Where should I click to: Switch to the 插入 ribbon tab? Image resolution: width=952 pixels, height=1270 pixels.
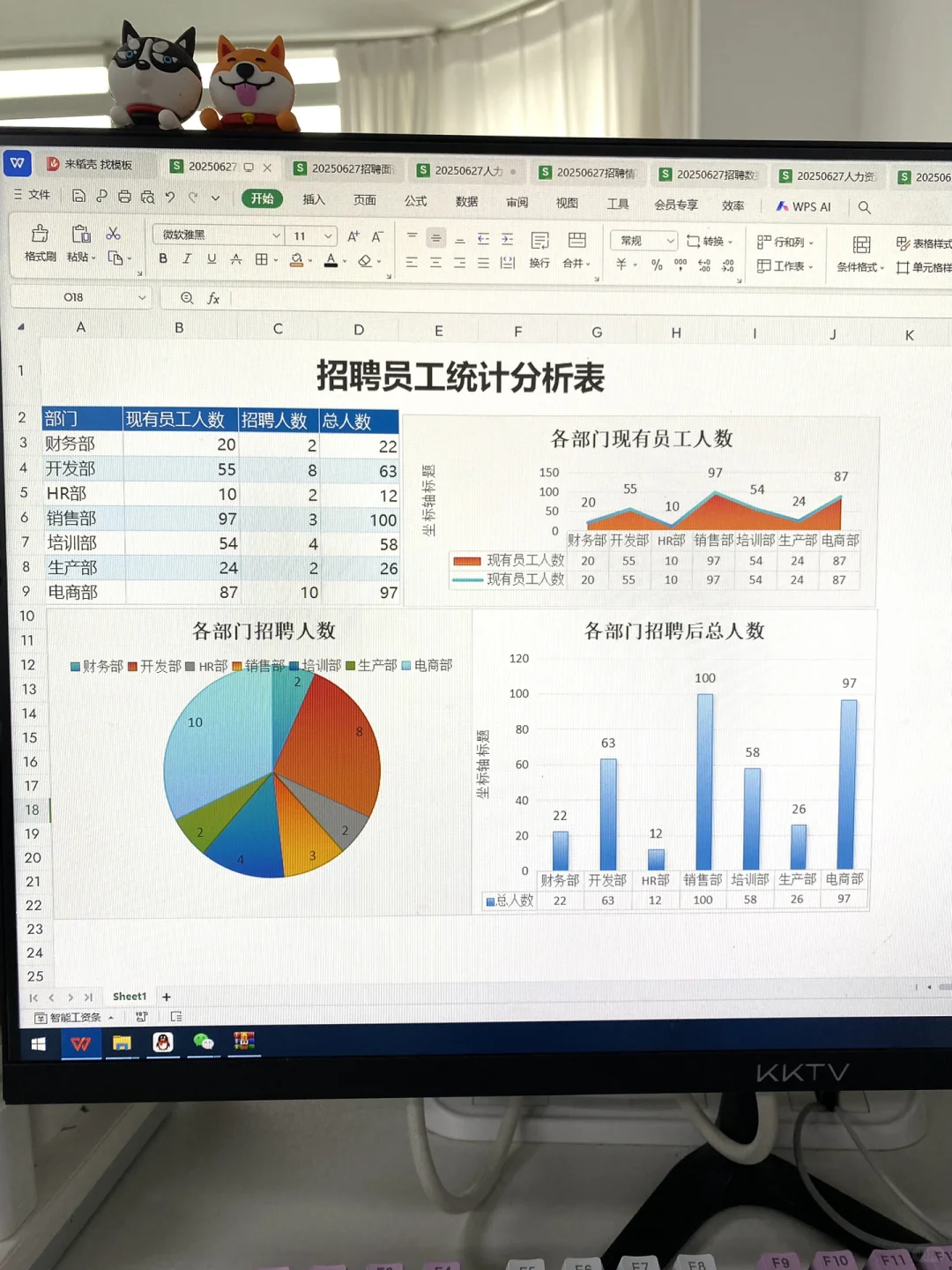(314, 200)
